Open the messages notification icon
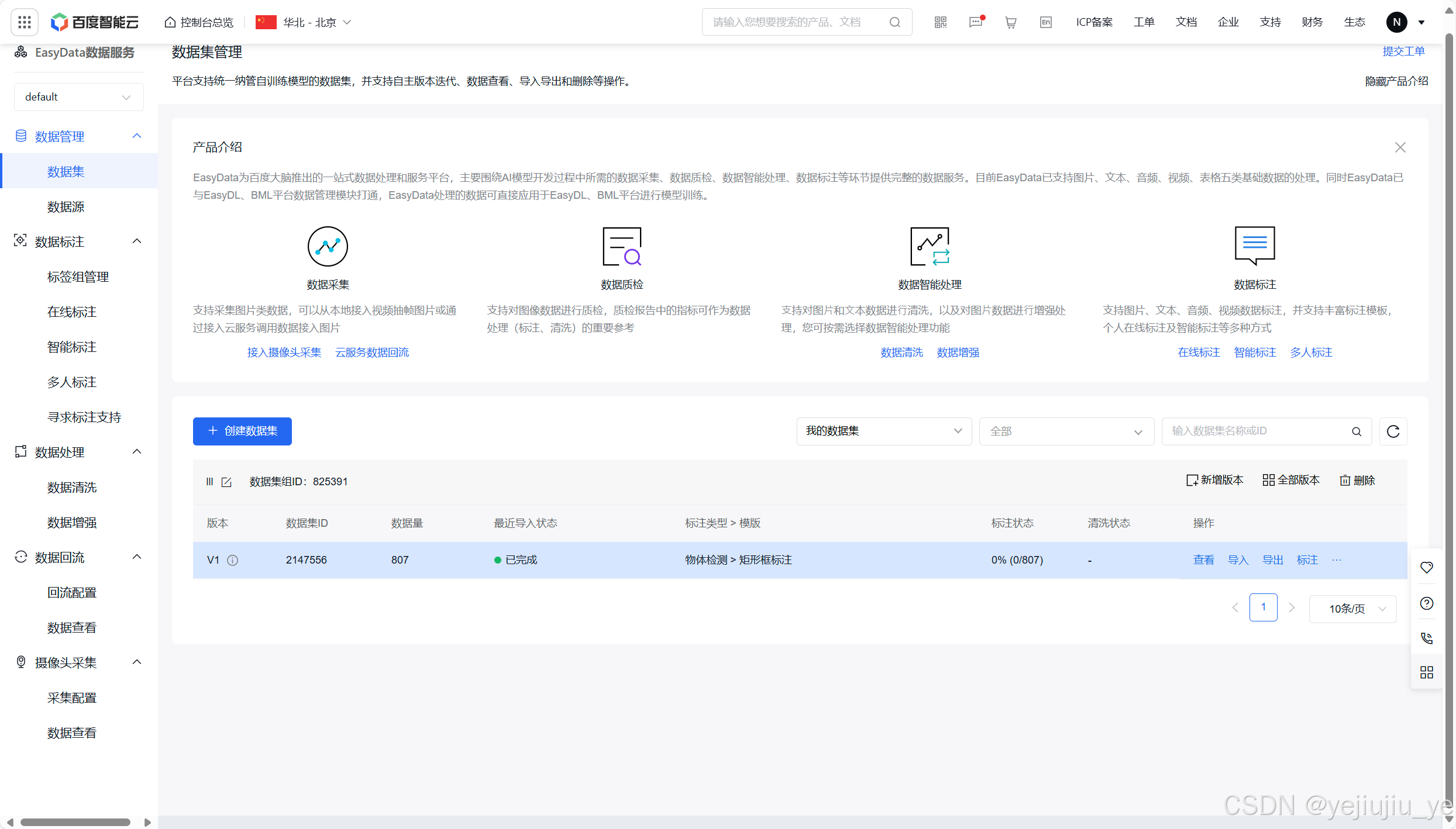Image resolution: width=1456 pixels, height=829 pixels. coord(976,22)
